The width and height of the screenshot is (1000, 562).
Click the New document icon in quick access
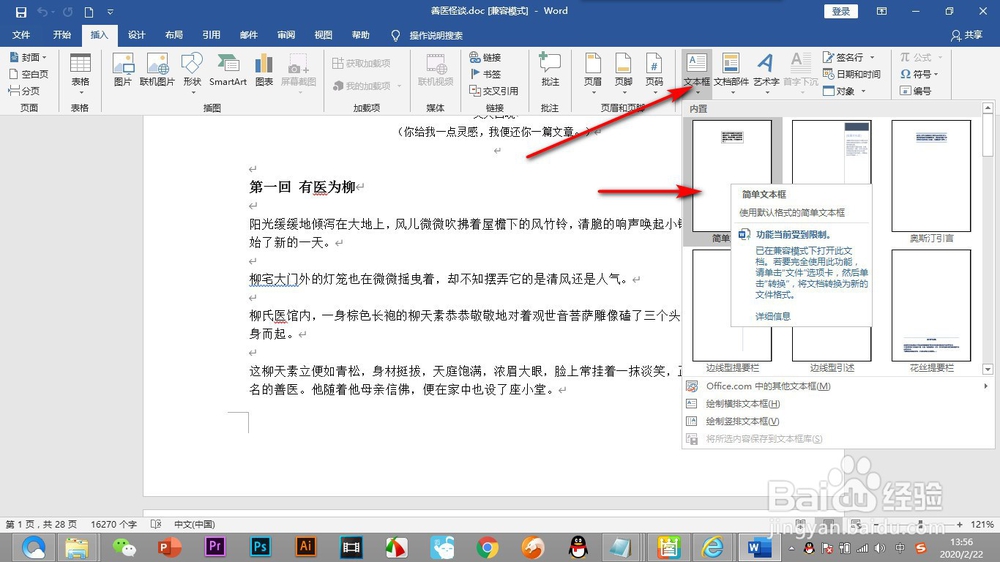pos(89,12)
